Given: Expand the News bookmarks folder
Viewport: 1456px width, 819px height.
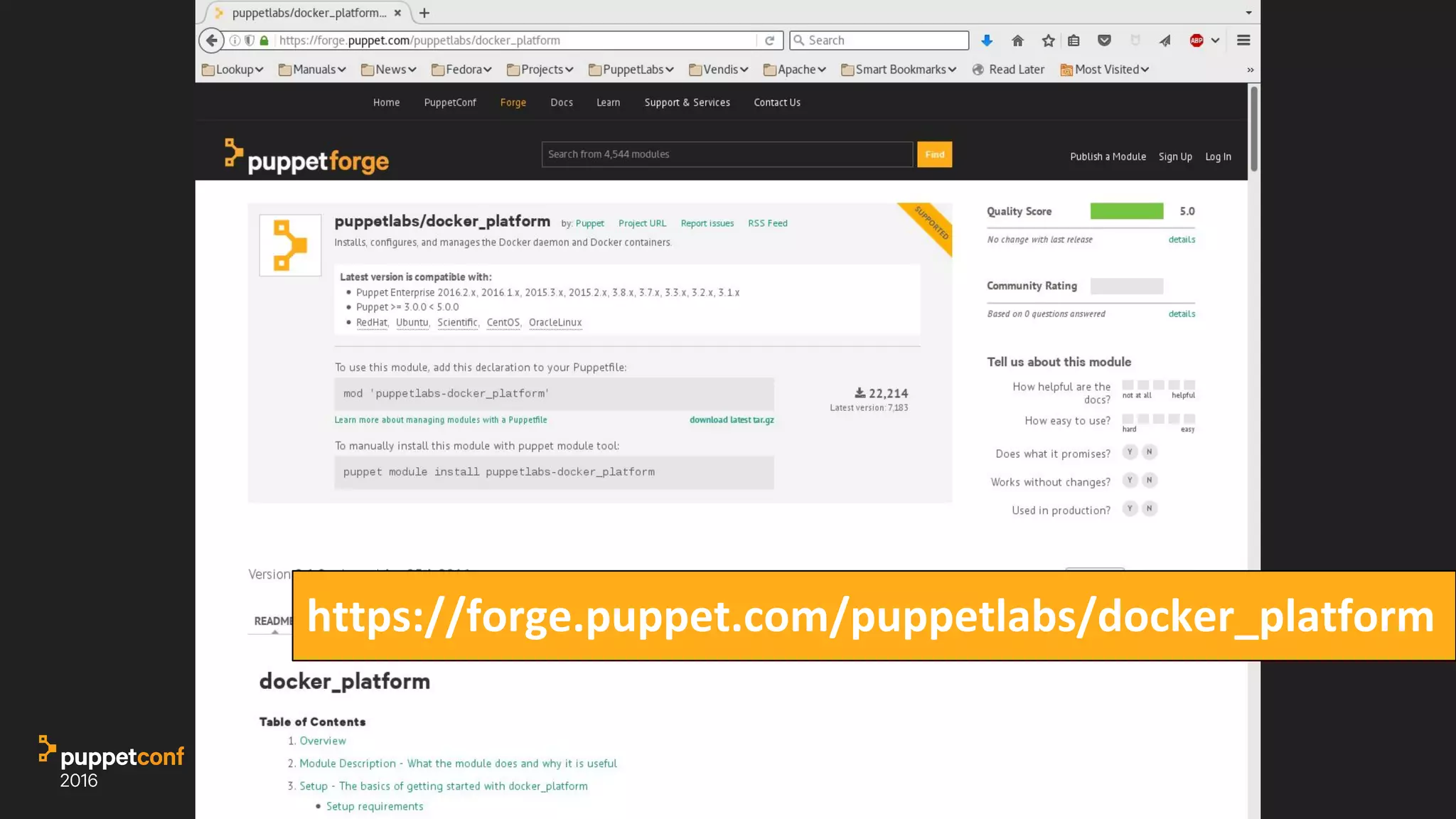Looking at the screenshot, I should (x=388, y=69).
